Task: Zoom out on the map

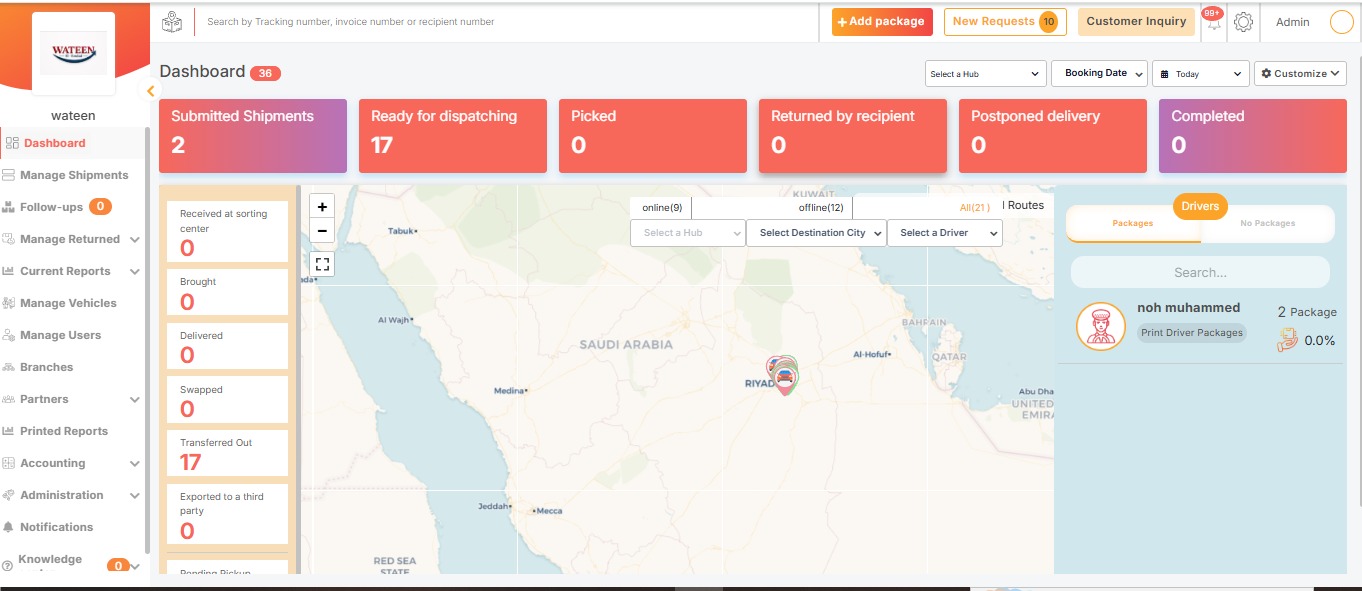Action: coord(322,231)
